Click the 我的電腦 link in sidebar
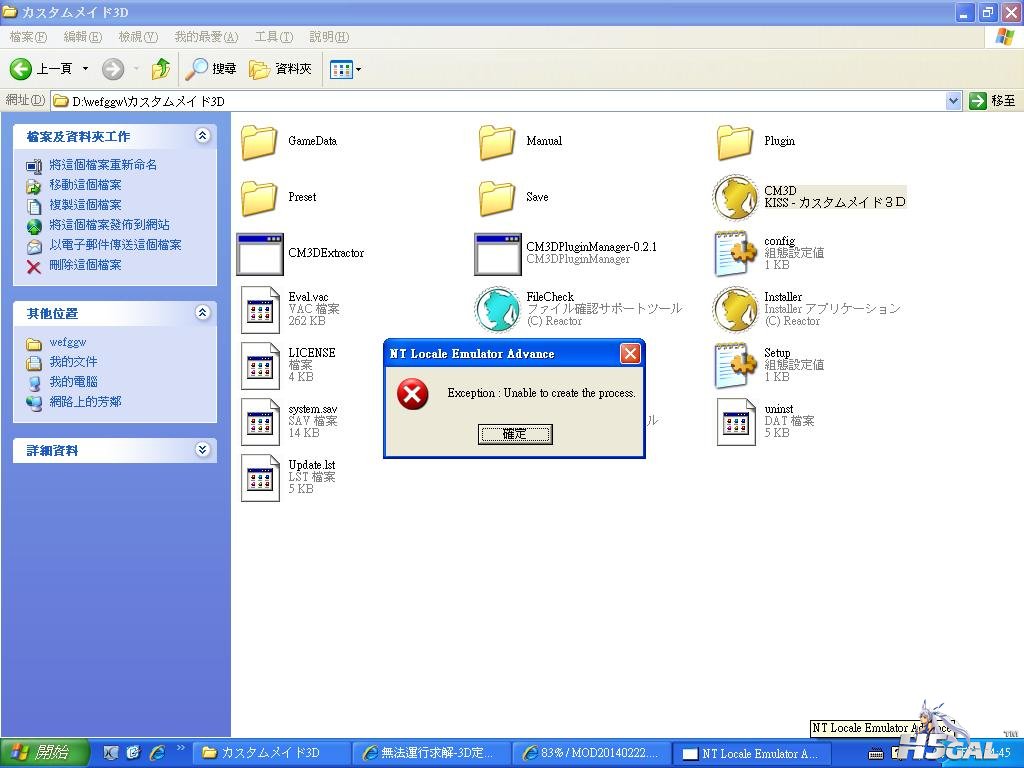Image resolution: width=1024 pixels, height=768 pixels. [73, 382]
